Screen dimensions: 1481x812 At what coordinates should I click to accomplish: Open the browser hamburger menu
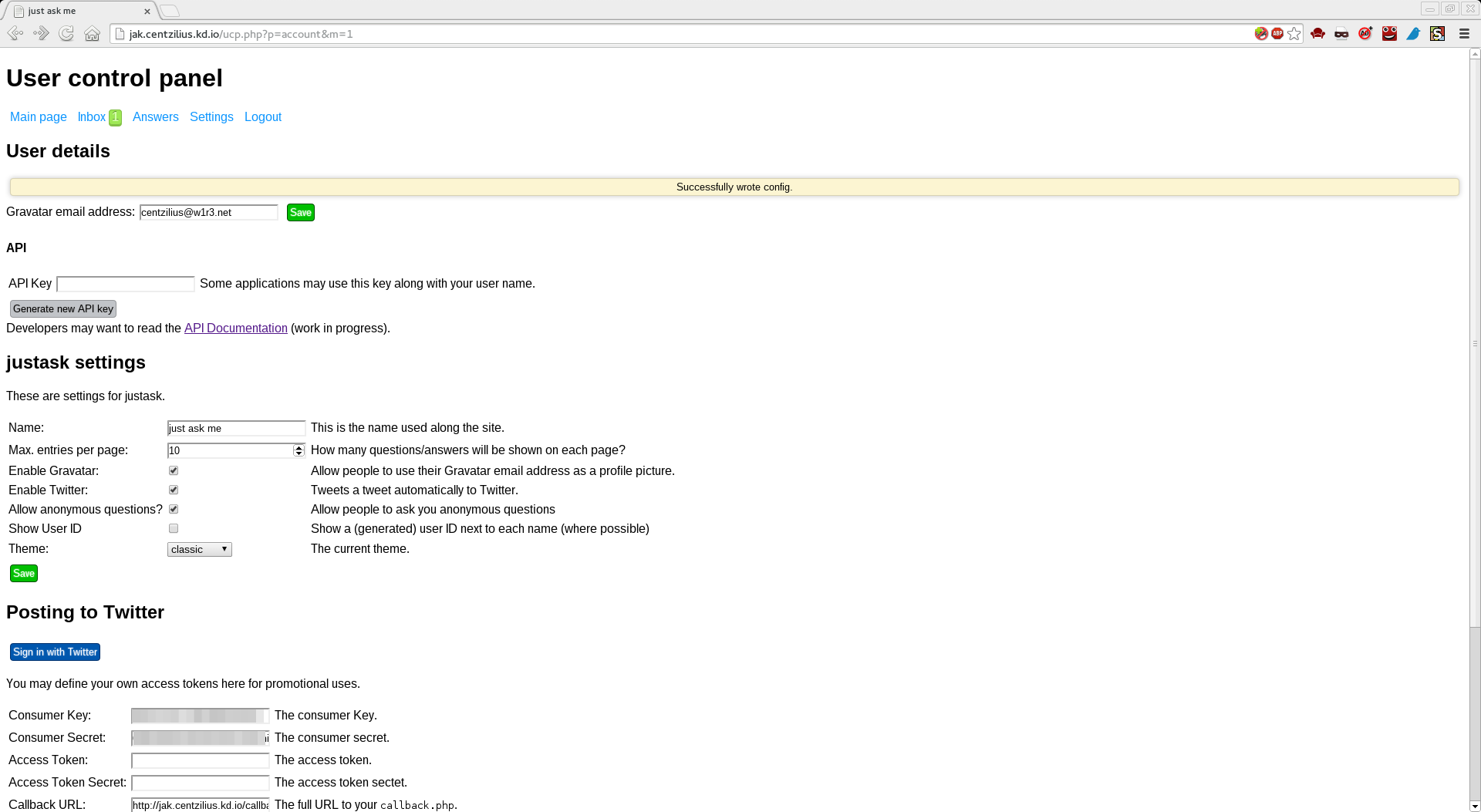point(1463,34)
